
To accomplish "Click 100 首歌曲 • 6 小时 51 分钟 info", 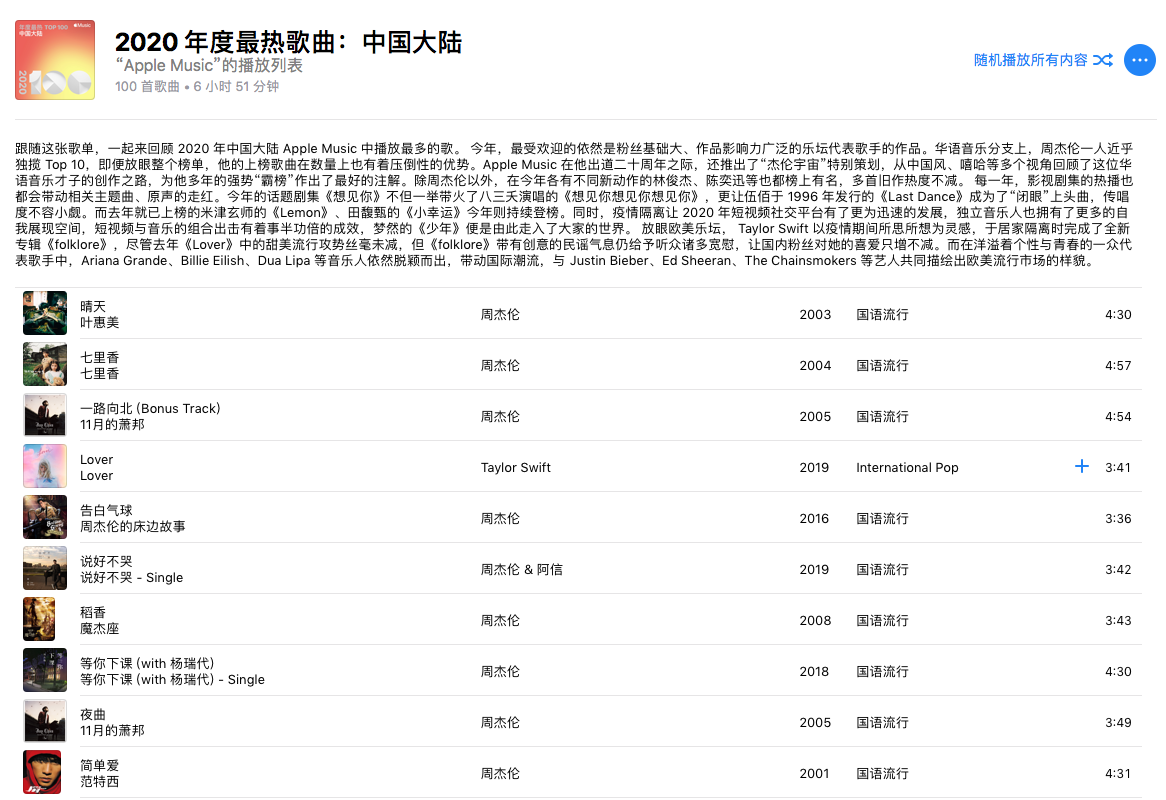I will [x=197, y=86].
